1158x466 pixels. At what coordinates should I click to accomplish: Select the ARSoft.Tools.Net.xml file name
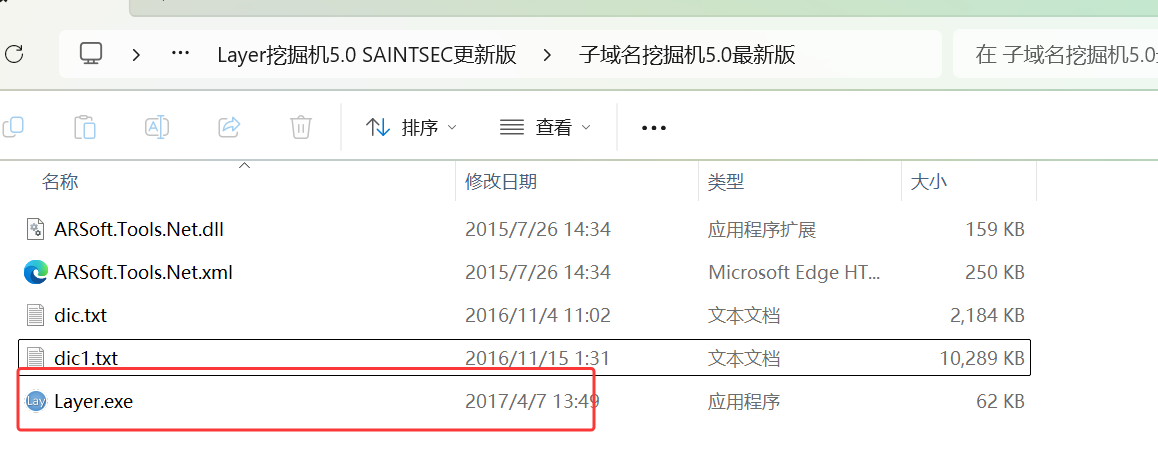point(143,273)
